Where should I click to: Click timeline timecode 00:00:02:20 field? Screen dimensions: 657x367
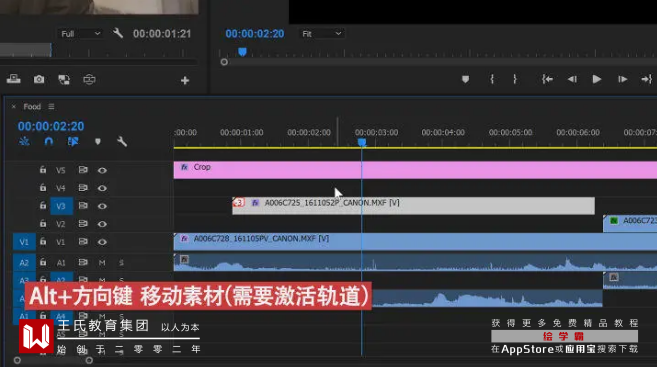pyautogui.click(x=51, y=126)
